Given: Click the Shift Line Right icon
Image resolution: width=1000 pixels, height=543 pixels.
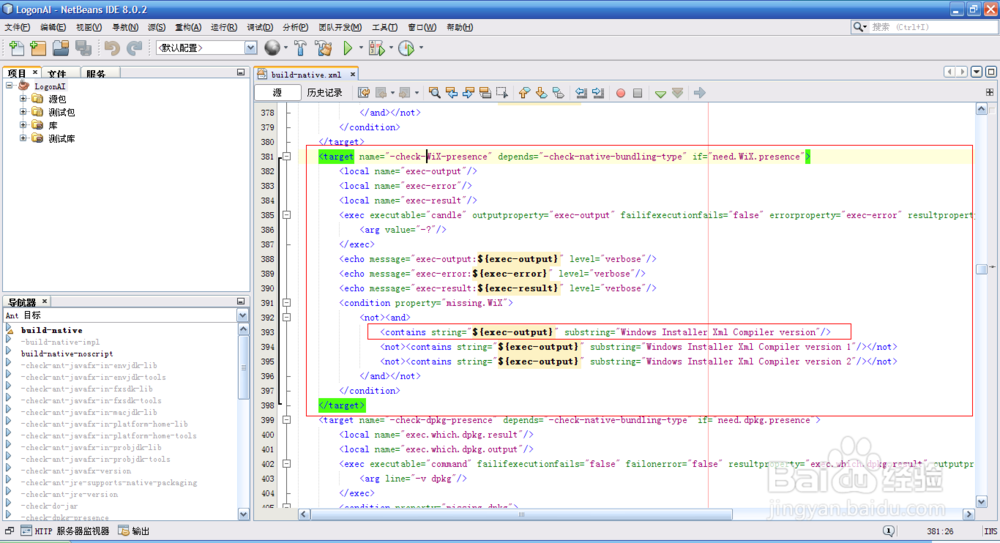Looking at the screenshot, I should pos(598,93).
